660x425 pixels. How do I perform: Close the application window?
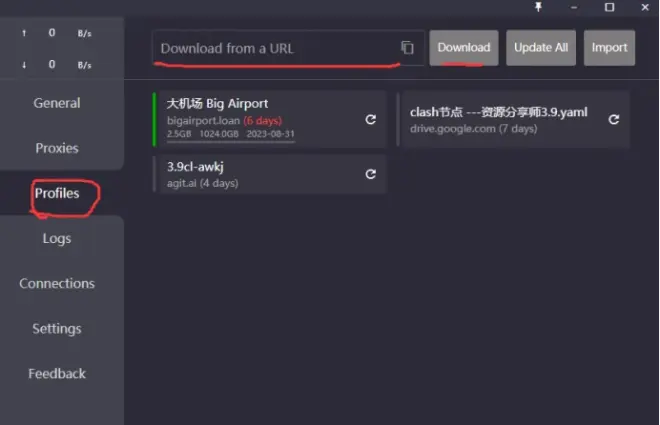click(x=645, y=7)
